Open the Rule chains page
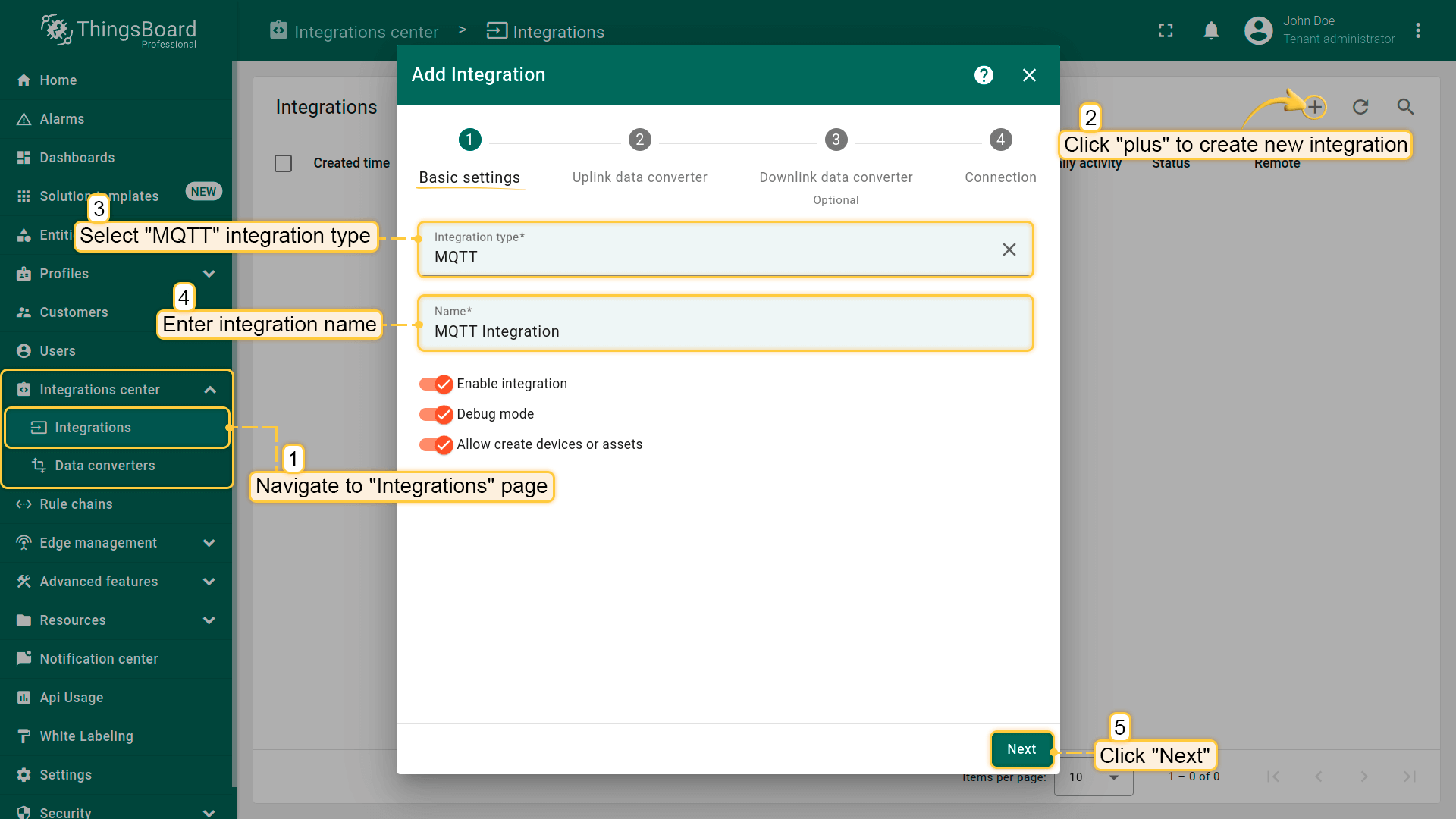Image resolution: width=1456 pixels, height=819 pixels. 75,504
